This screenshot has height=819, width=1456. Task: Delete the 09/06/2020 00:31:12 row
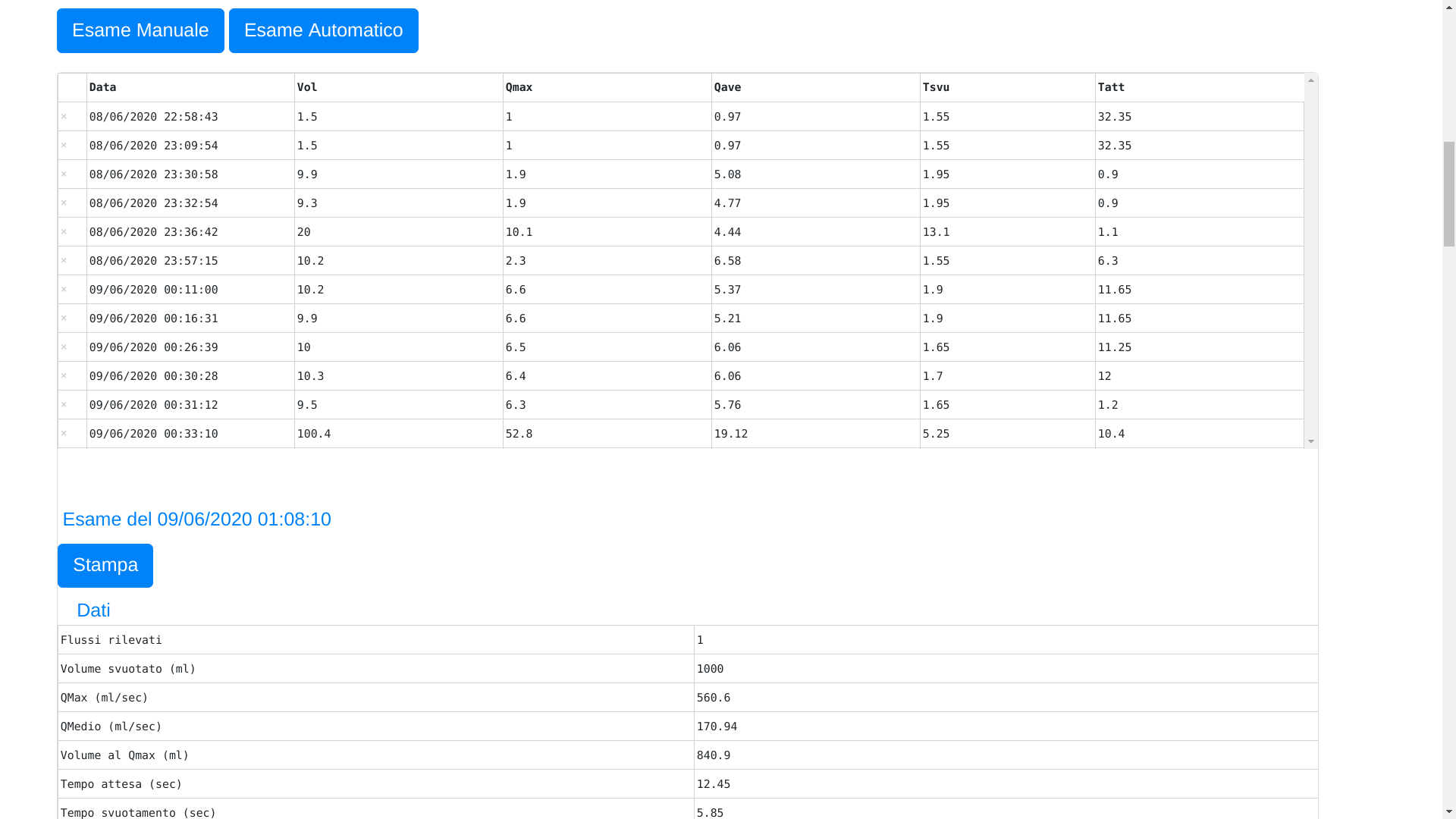click(x=64, y=405)
